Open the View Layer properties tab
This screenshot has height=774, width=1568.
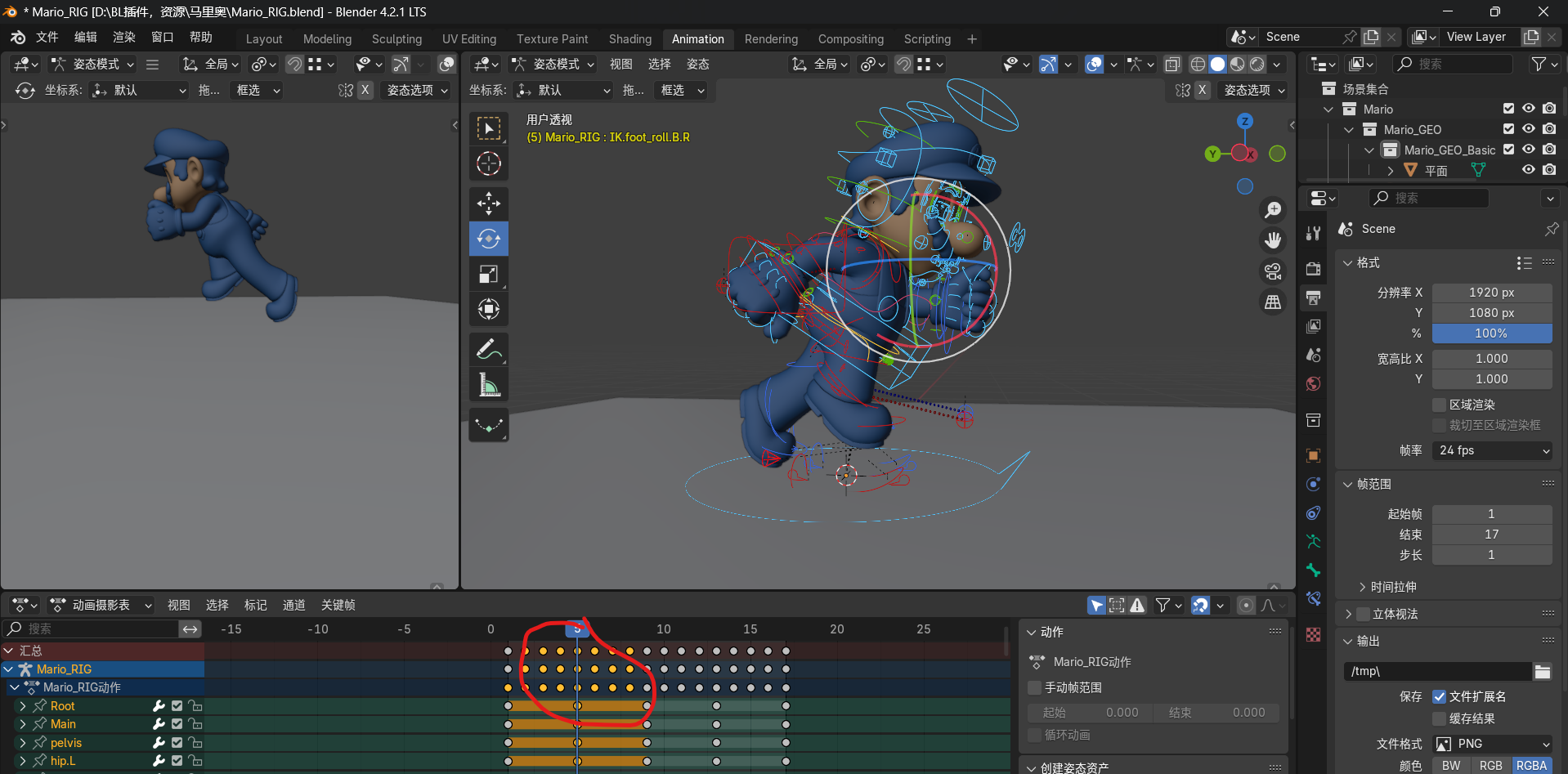1313,326
